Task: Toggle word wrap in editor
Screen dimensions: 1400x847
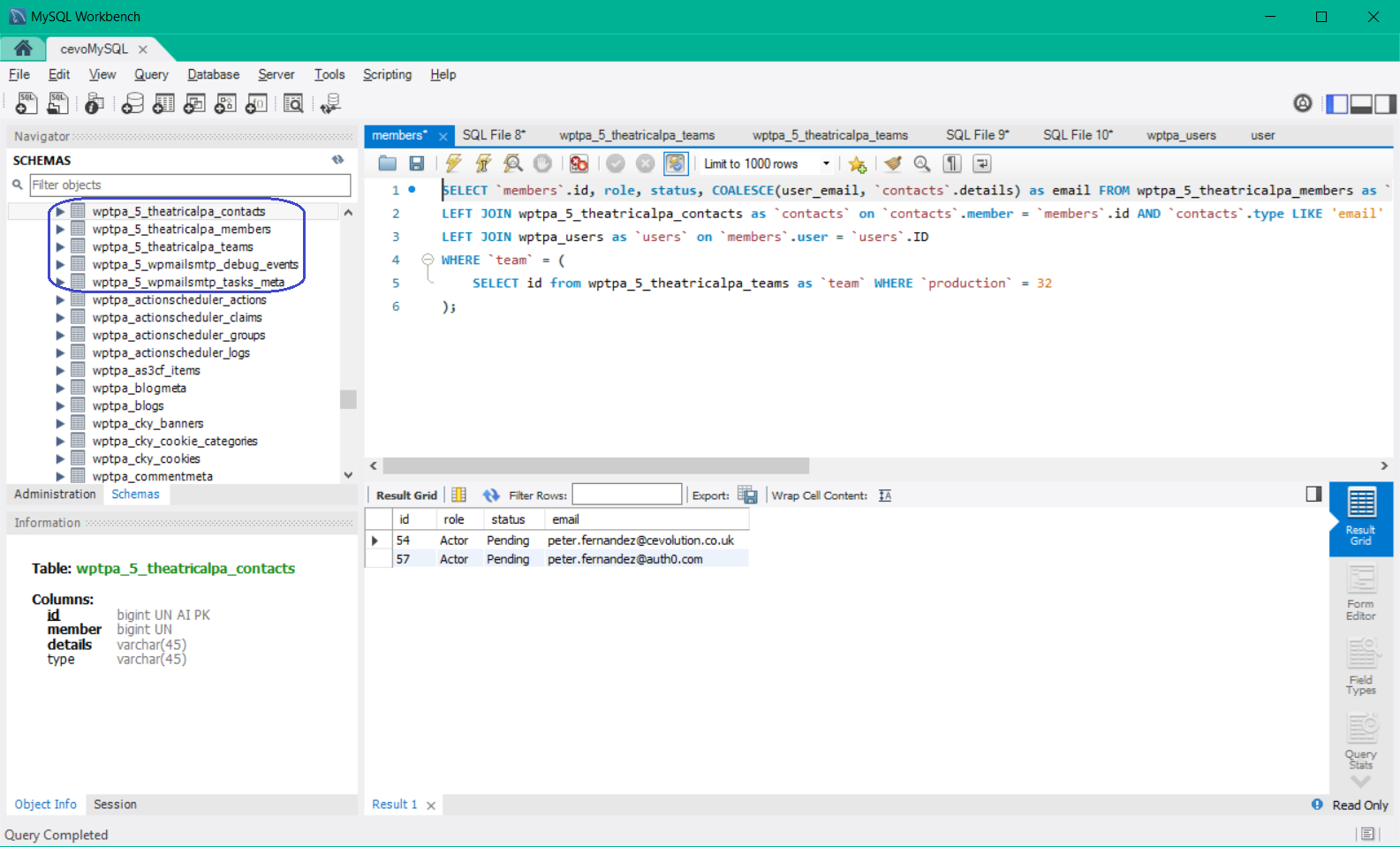Action: (x=981, y=163)
